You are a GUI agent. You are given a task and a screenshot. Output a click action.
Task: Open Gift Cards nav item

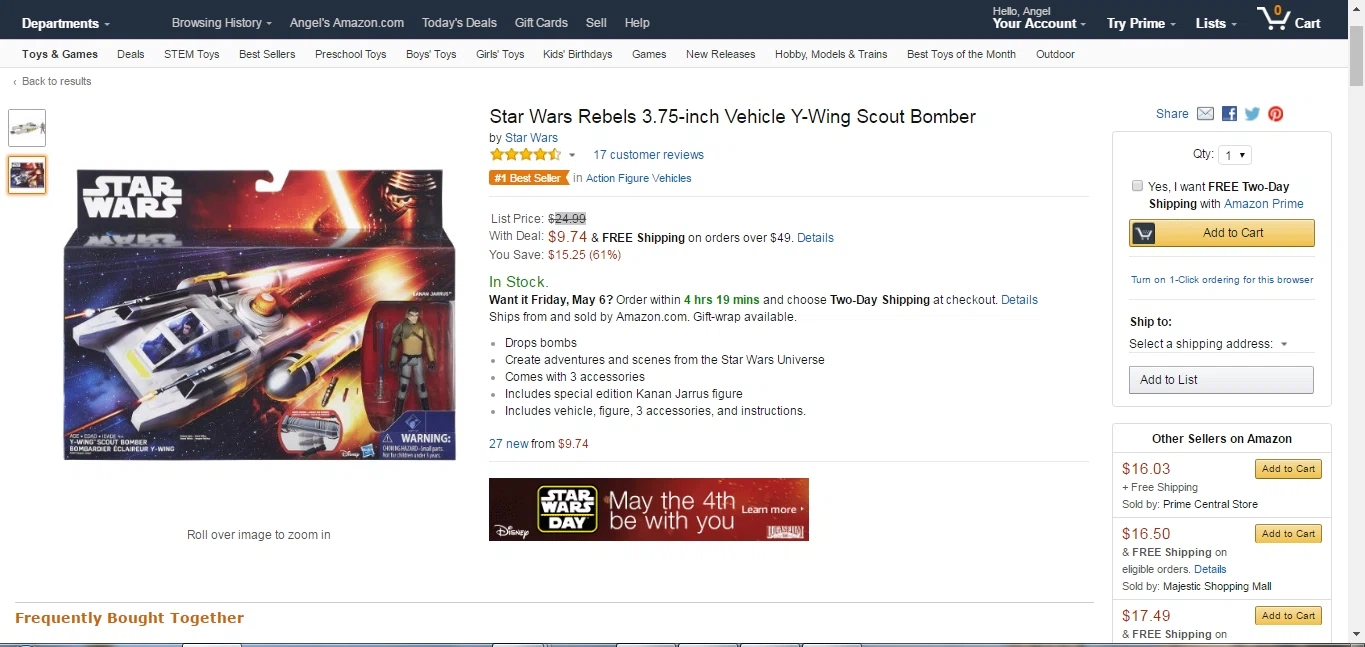click(541, 22)
